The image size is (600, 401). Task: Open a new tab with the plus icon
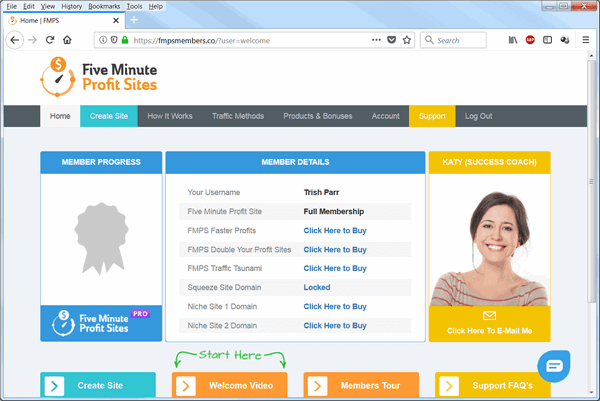[x=134, y=20]
